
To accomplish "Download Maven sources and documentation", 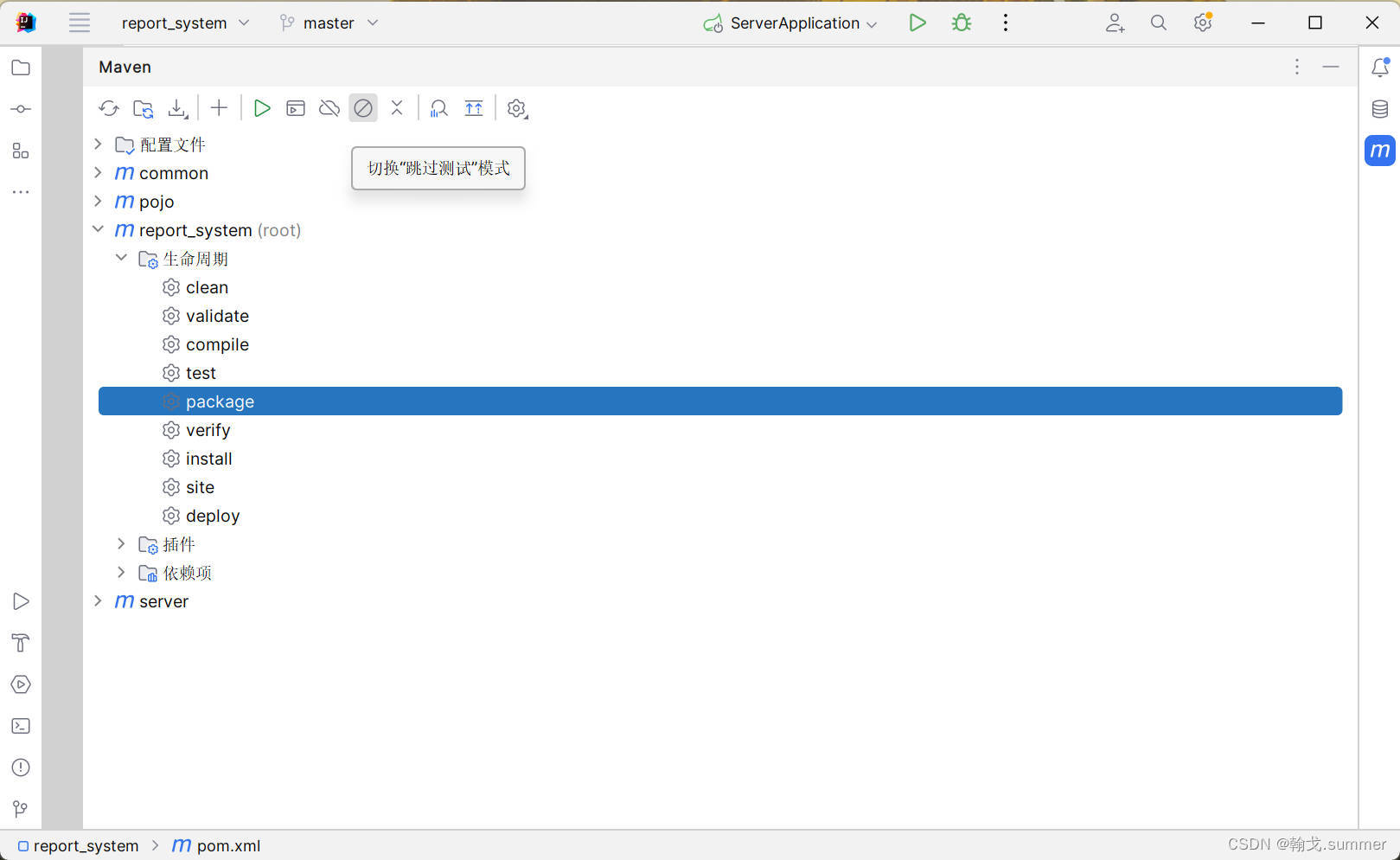I will pos(177,107).
